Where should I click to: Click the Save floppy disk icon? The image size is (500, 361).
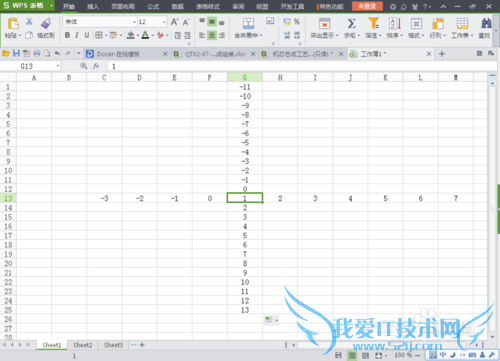(16, 53)
